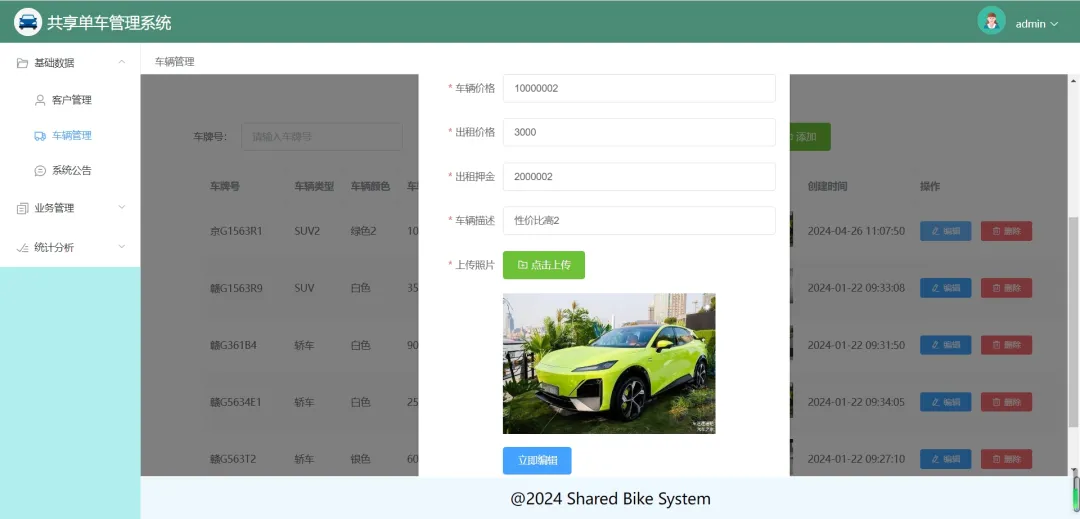Click plate number 赣G361B4

pyautogui.click(x=233, y=345)
